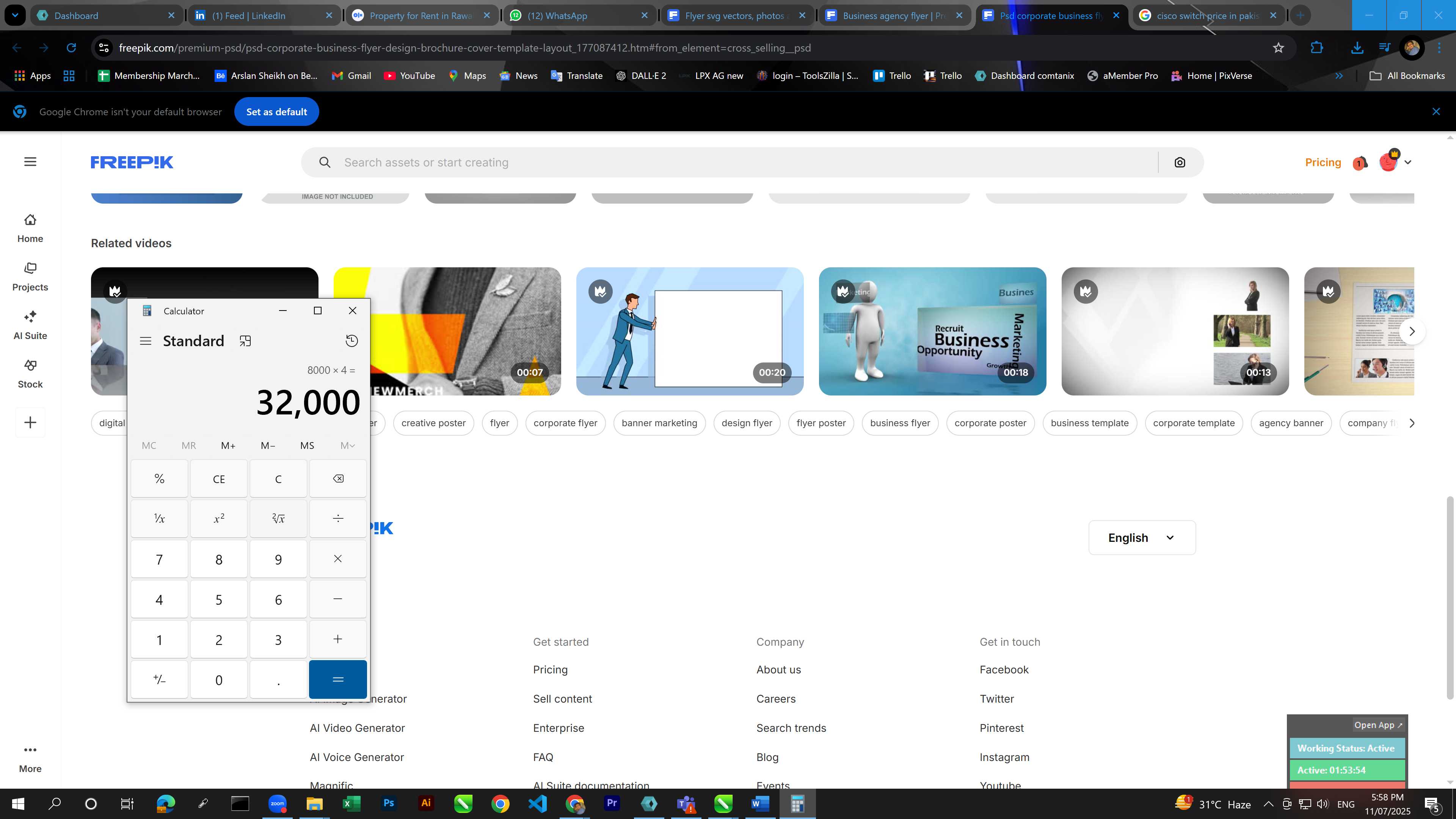Open the English language dropdown
1456x819 pixels.
[x=1142, y=538]
